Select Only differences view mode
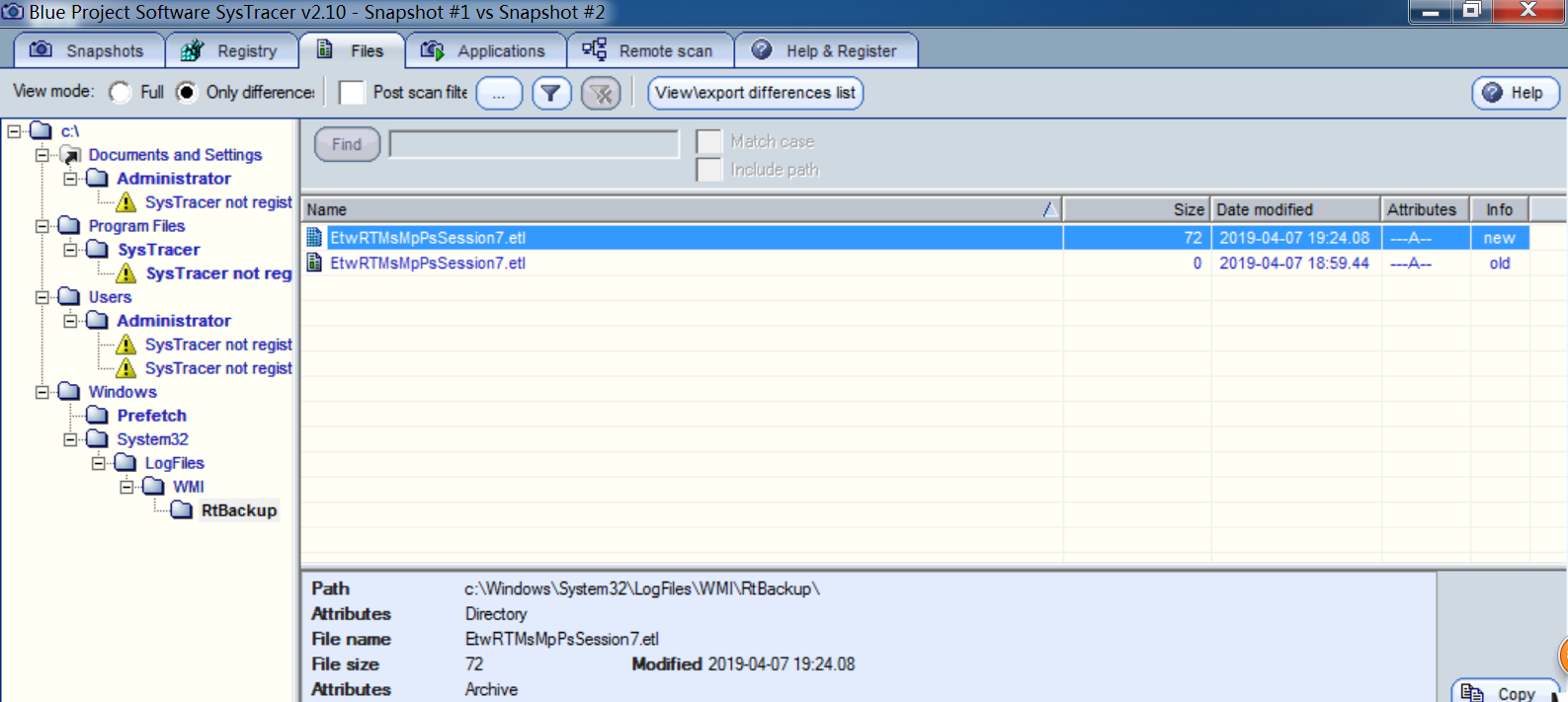 tap(187, 92)
